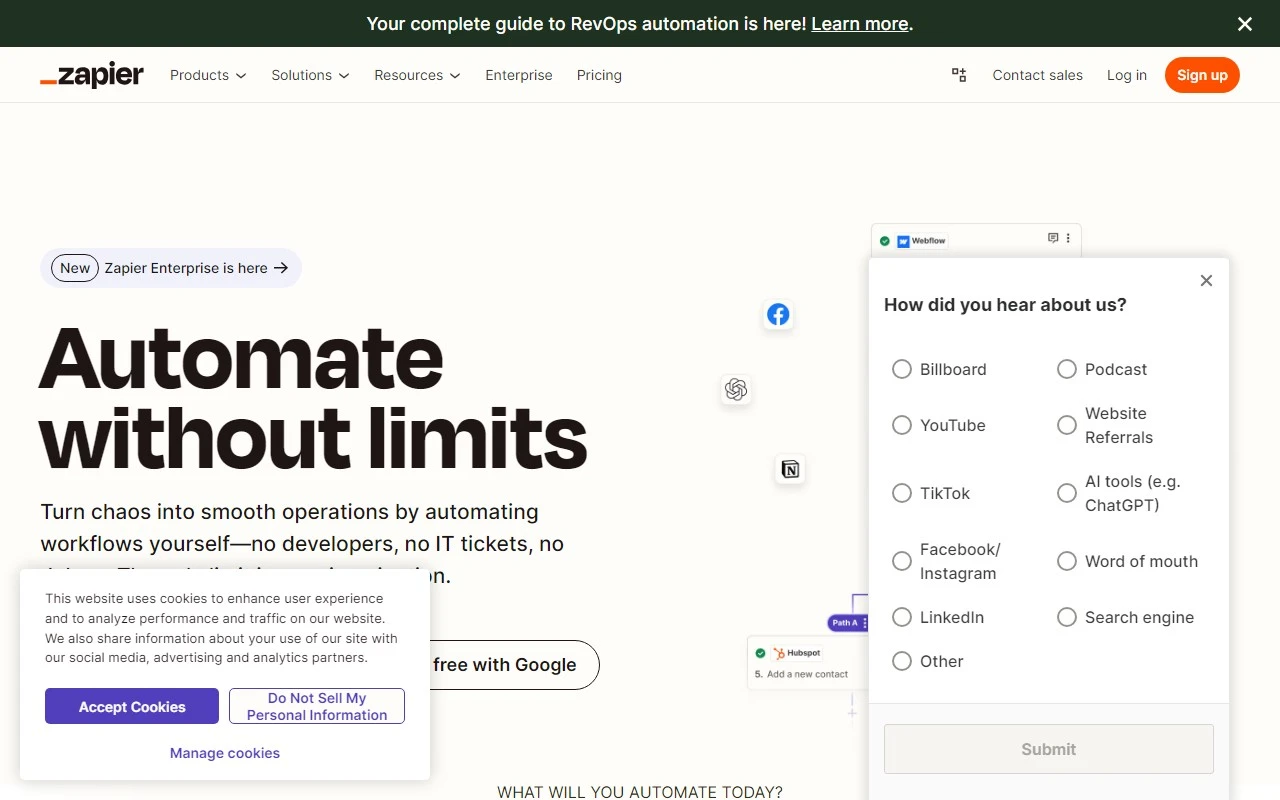This screenshot has width=1280, height=800.
Task: Choose the Search engine radio option
Action: tap(1067, 617)
